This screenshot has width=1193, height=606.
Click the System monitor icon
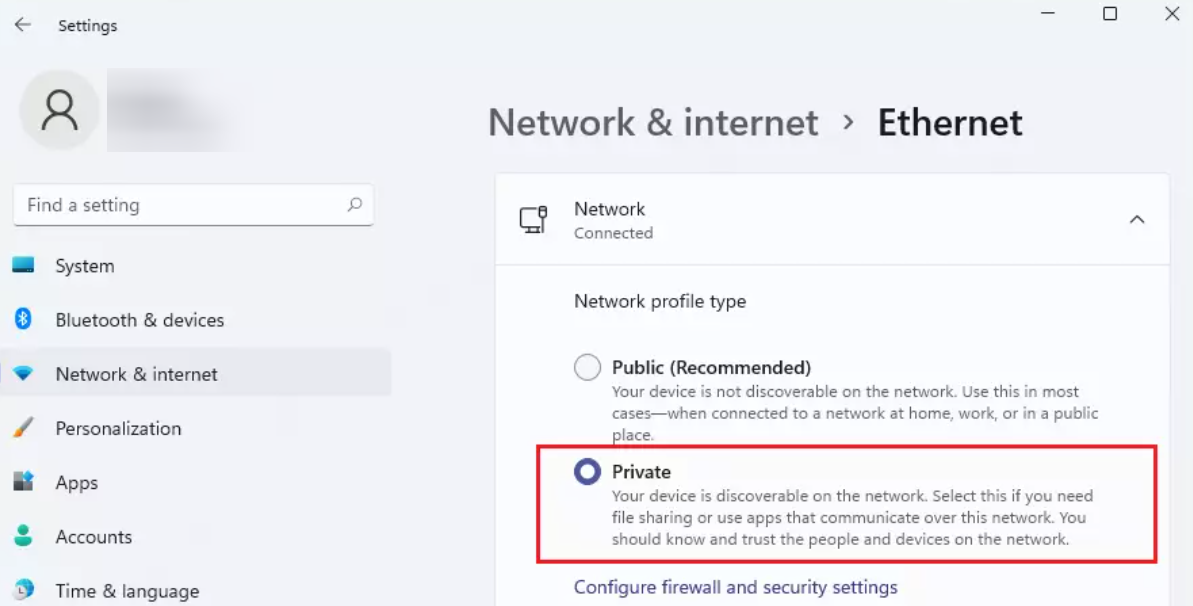click(23, 266)
